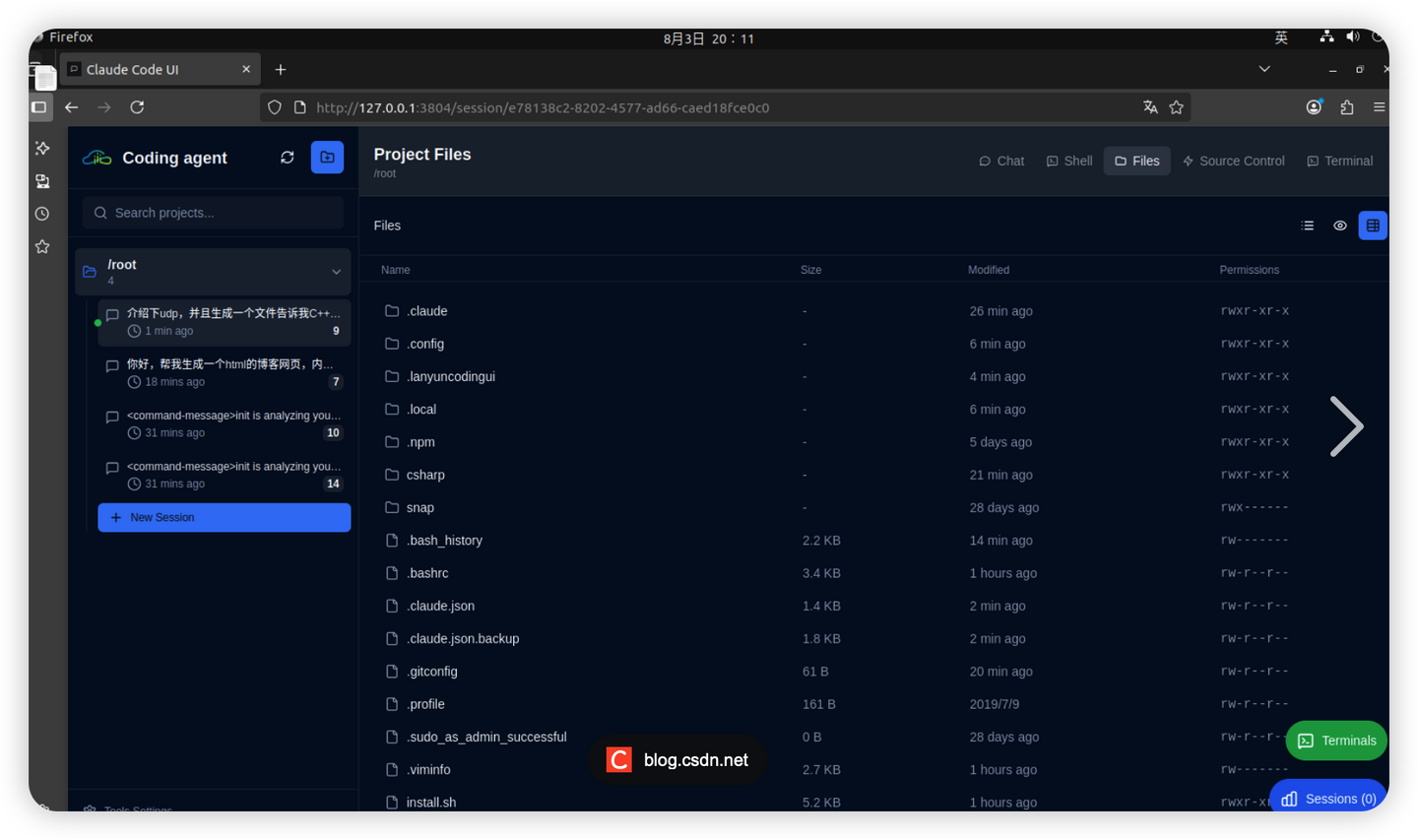The height and width of the screenshot is (840, 1418).
Task: Open the init session with 14 messages
Action: 225,476
